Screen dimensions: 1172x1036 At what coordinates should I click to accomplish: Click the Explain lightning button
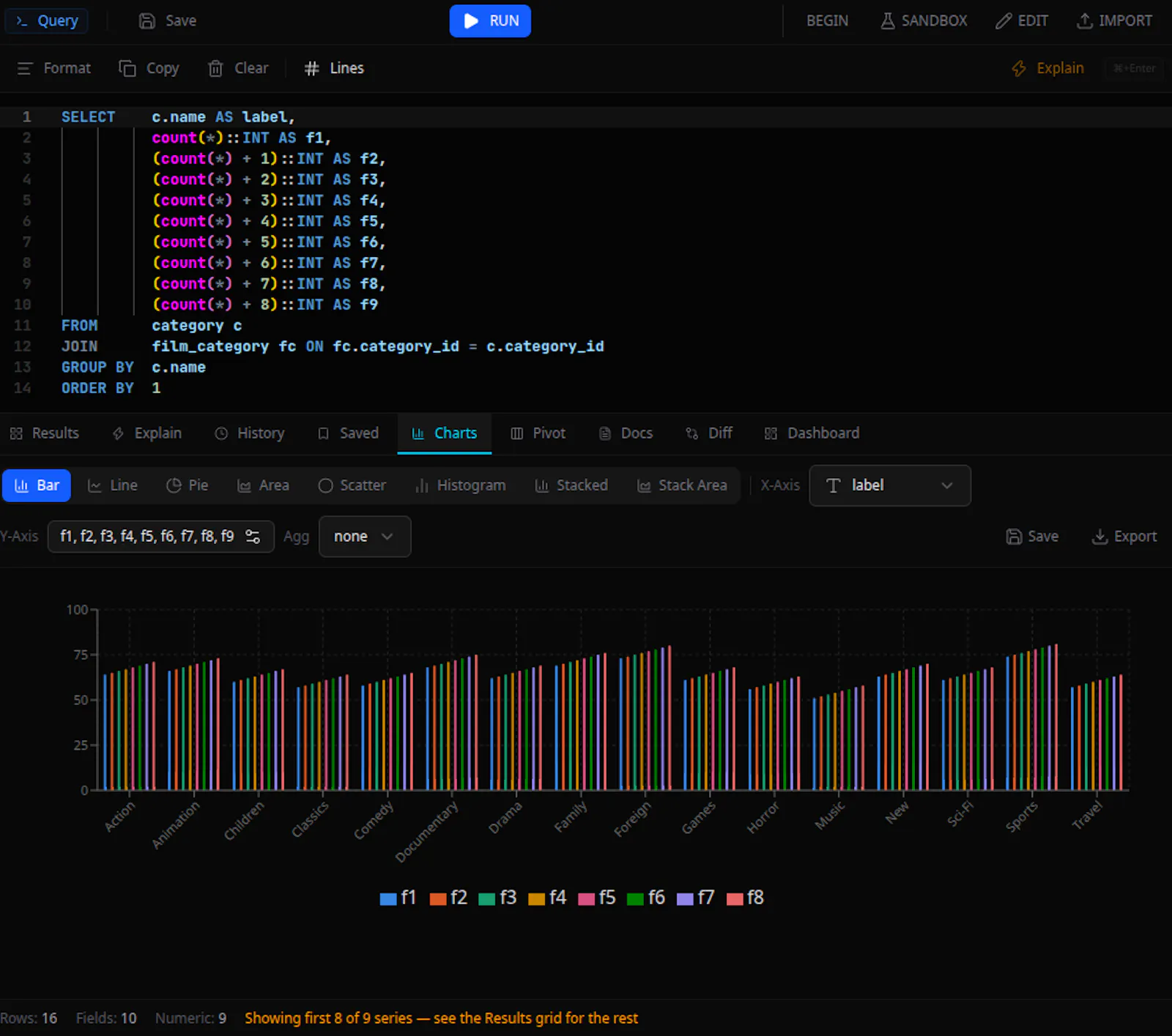pos(1047,68)
